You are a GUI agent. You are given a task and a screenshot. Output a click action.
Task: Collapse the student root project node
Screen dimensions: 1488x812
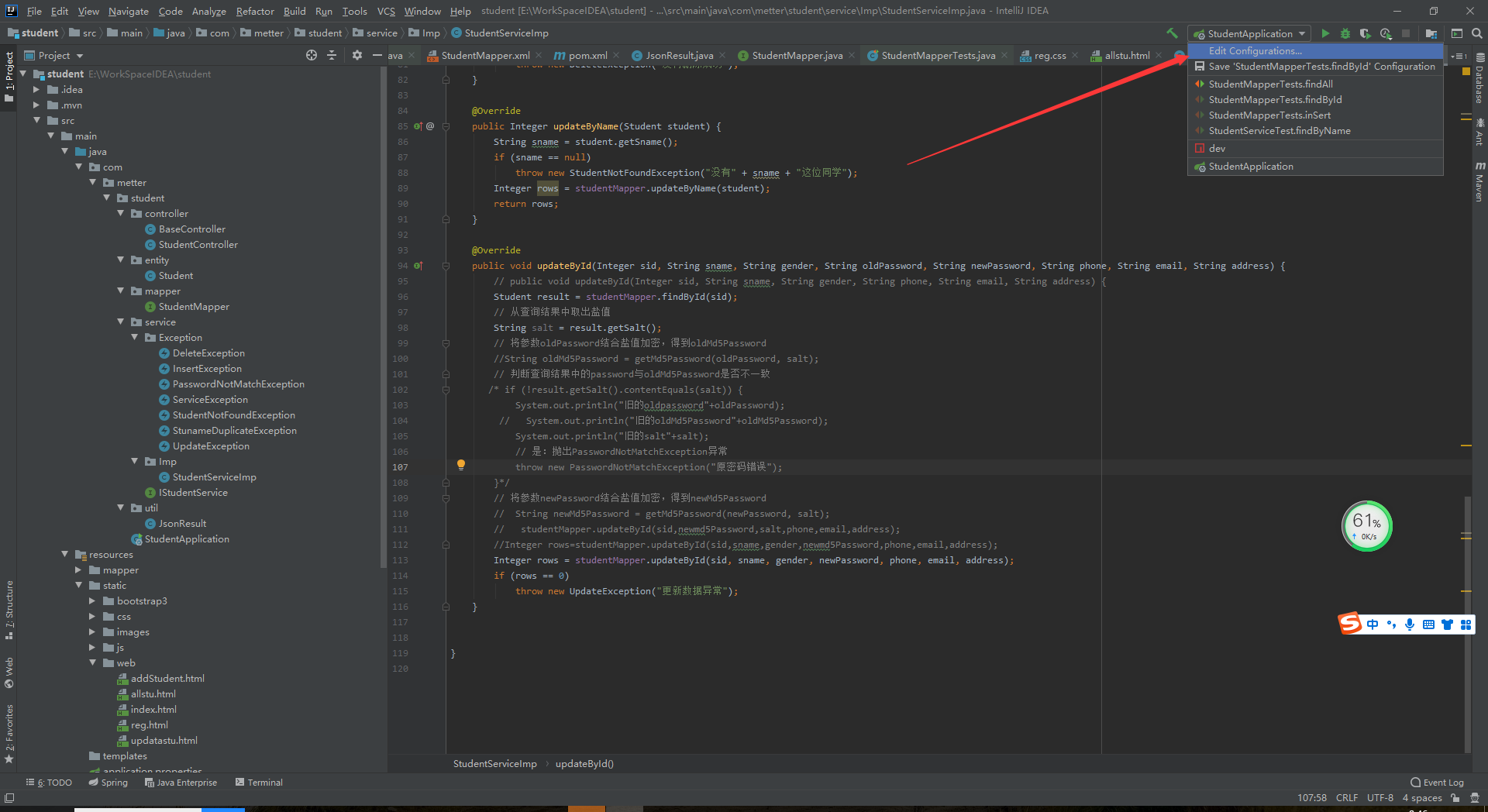coord(23,74)
